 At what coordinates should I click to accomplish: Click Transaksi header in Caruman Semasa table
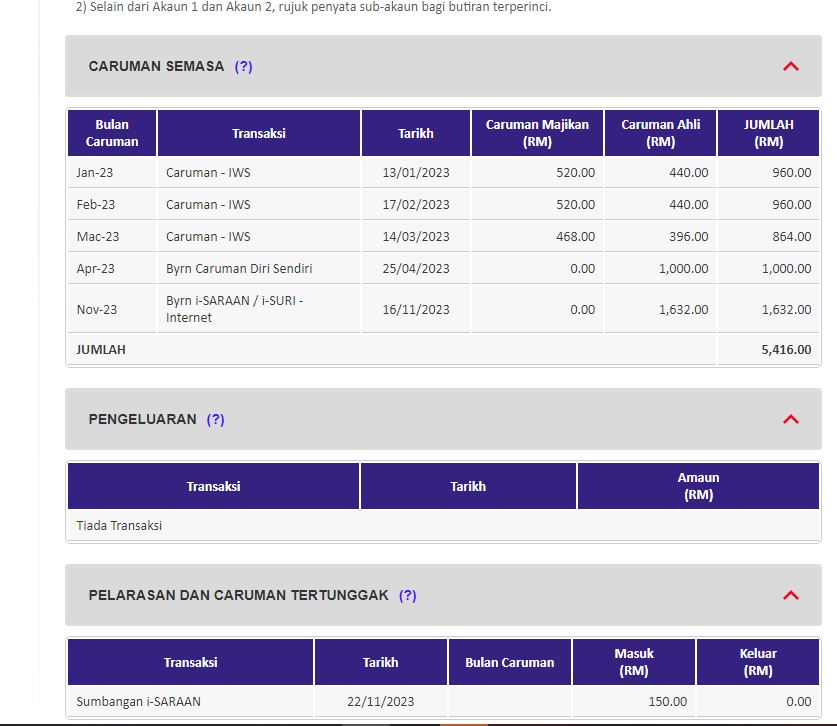pos(259,133)
